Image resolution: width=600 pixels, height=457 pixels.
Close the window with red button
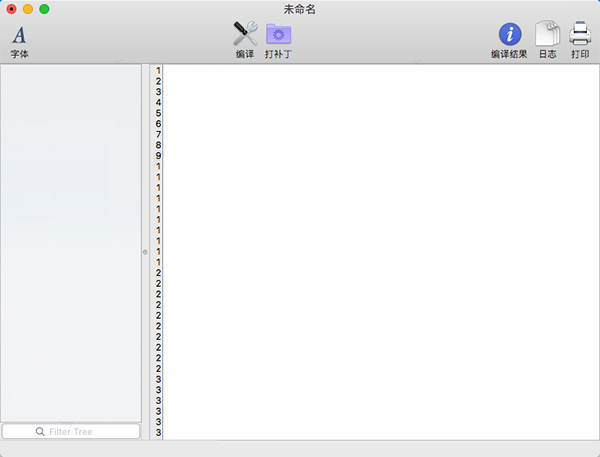click(x=11, y=9)
